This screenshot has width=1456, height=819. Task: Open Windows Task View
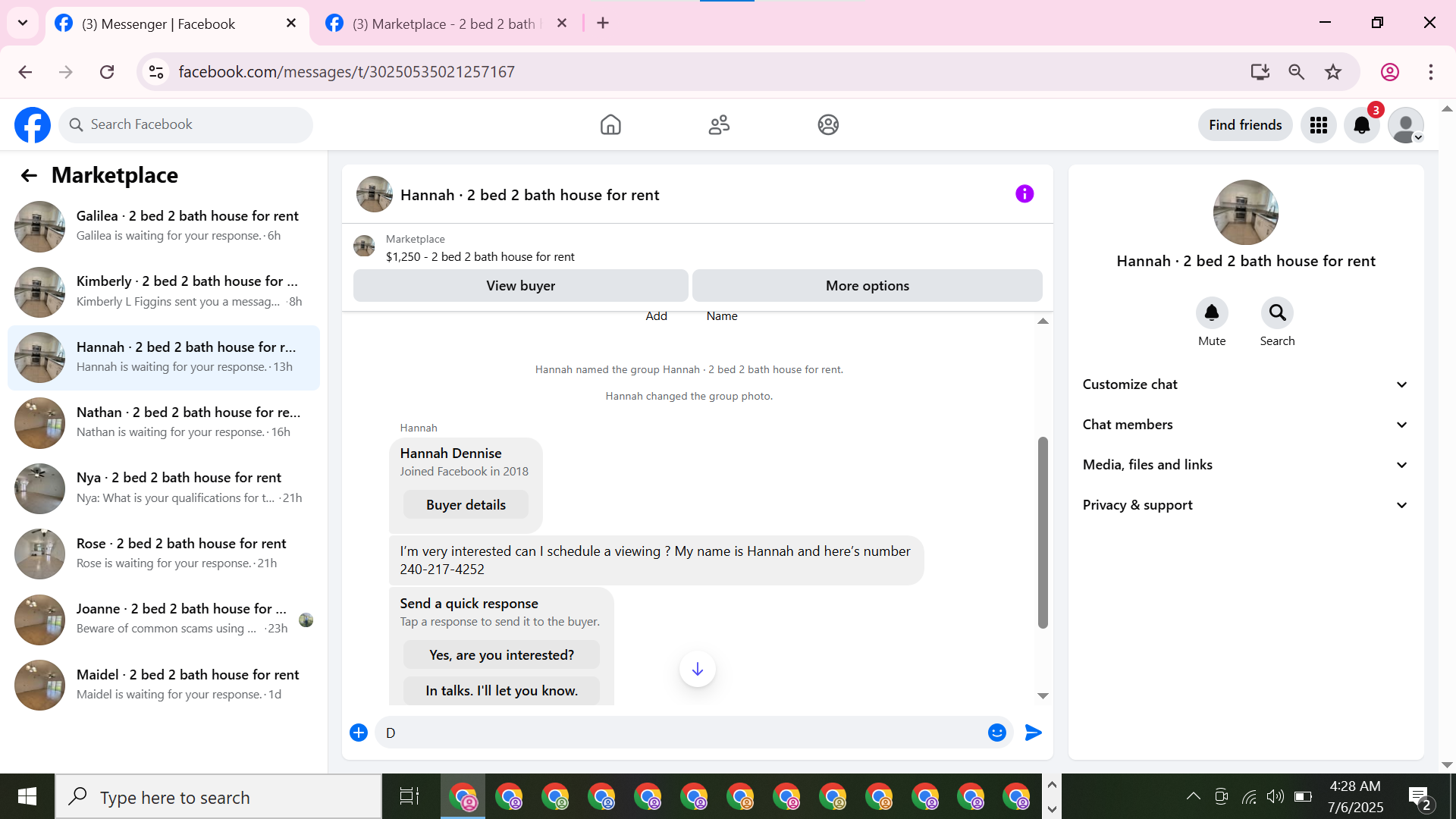click(409, 796)
